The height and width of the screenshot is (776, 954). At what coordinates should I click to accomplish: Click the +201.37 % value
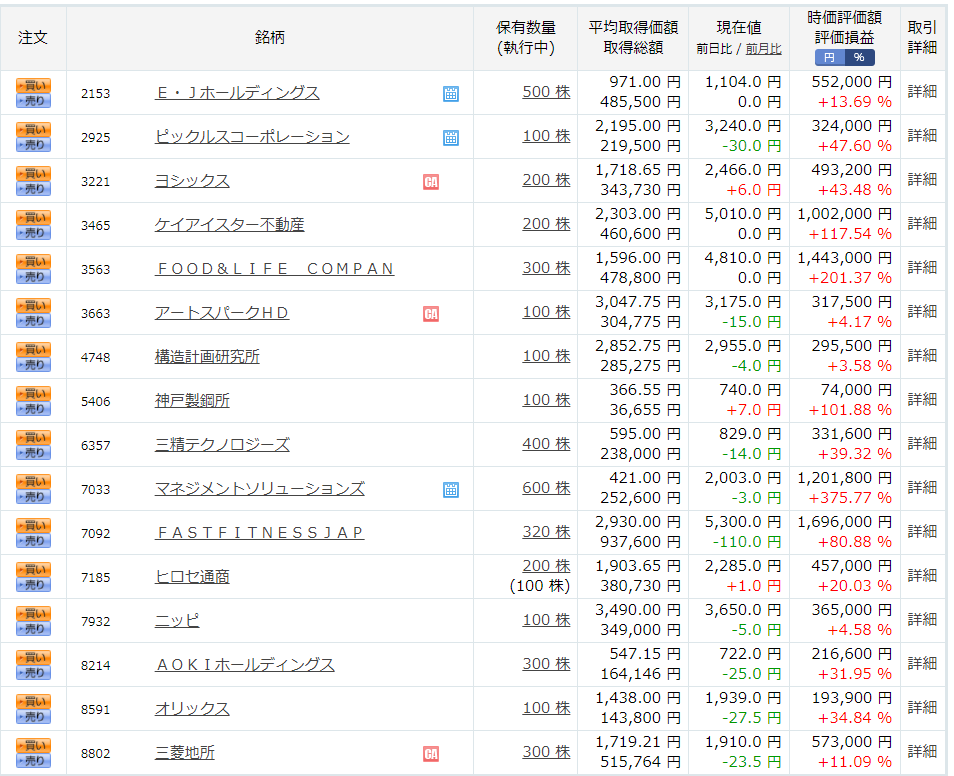coord(850,278)
